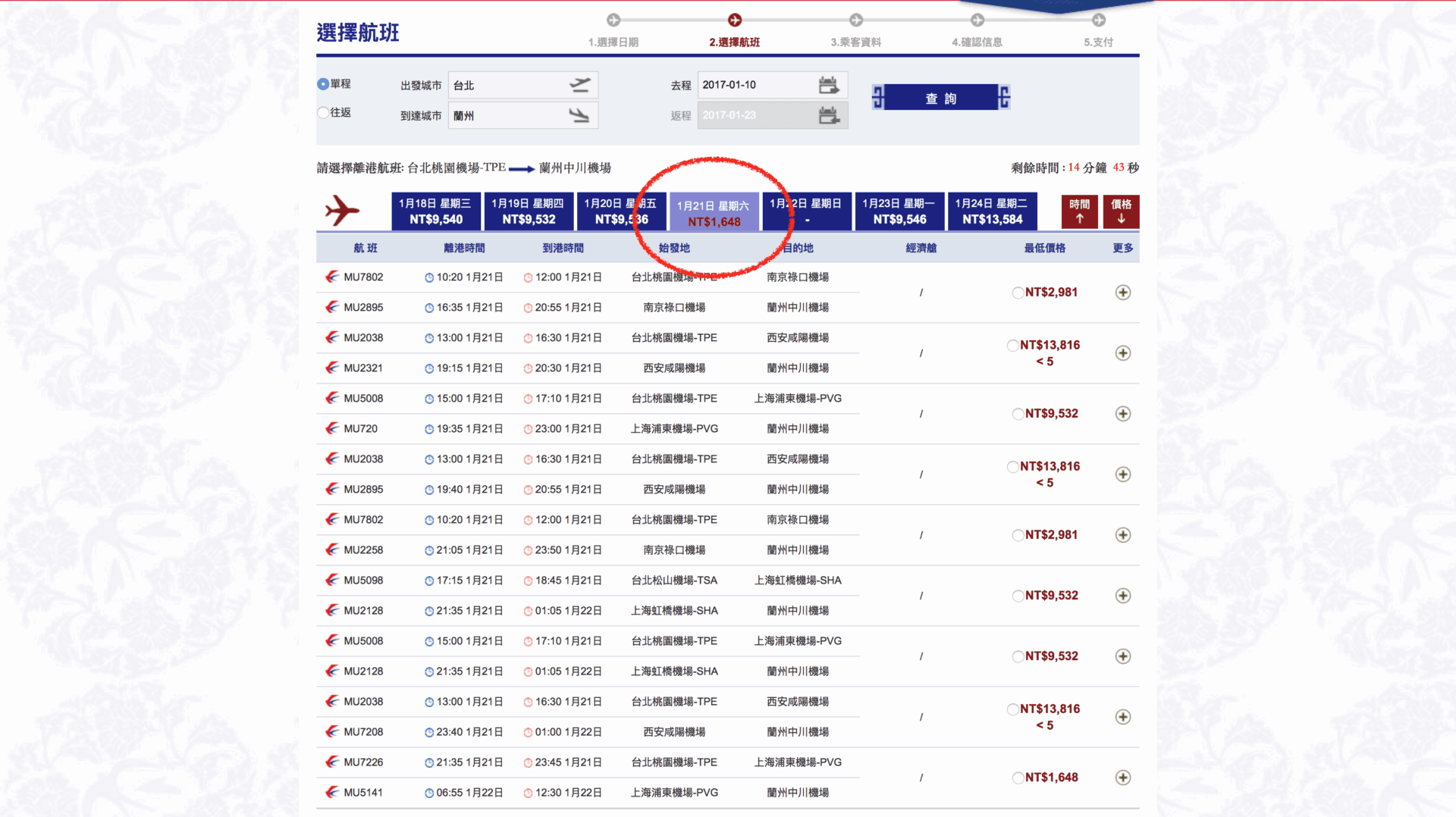Switch to the 1月19日 星期四 date tab
Viewport: 1456px width, 817px height.
click(x=529, y=211)
